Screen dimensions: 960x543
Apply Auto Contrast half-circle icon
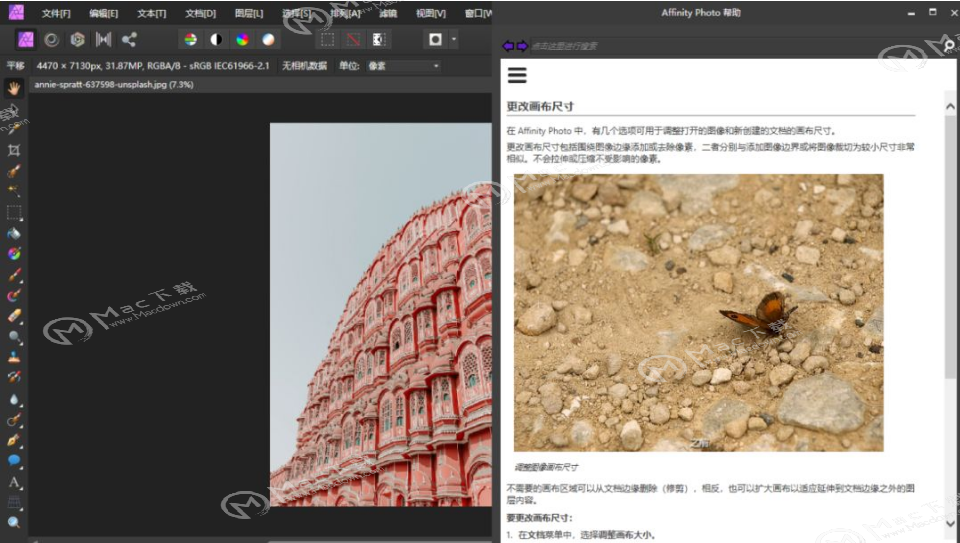[x=216, y=40]
